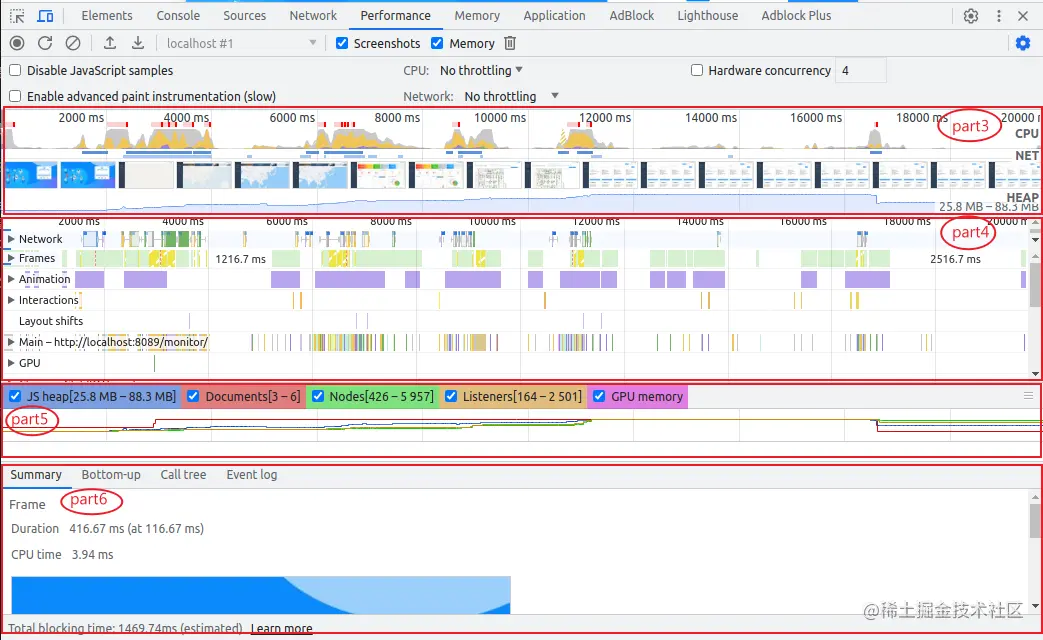Screen dimensions: 1043x640
Task: Start recording with the record button
Action: point(17,43)
